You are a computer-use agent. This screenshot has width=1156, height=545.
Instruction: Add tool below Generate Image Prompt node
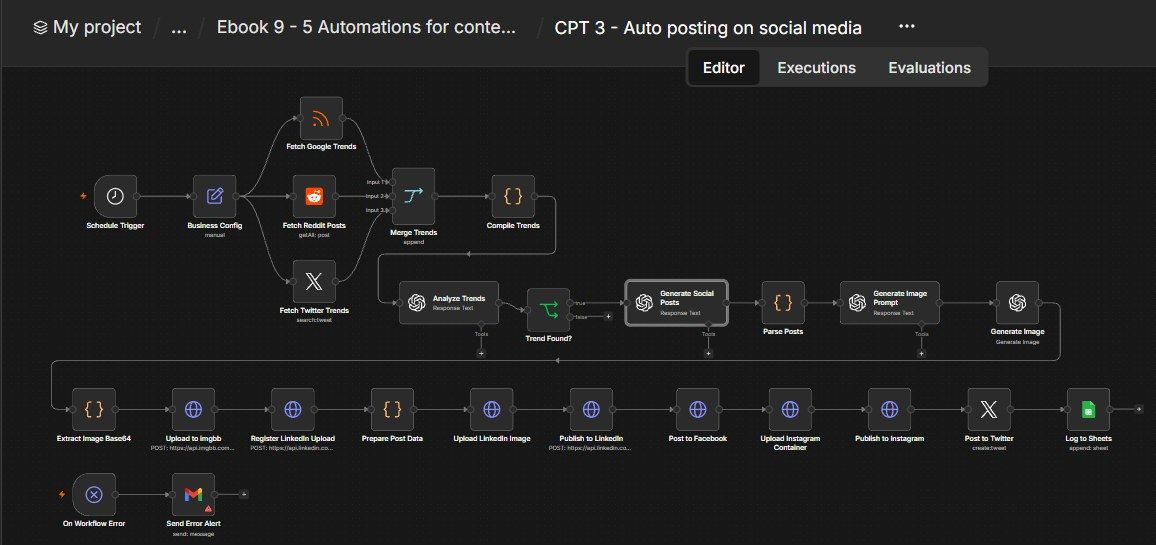tap(921, 353)
